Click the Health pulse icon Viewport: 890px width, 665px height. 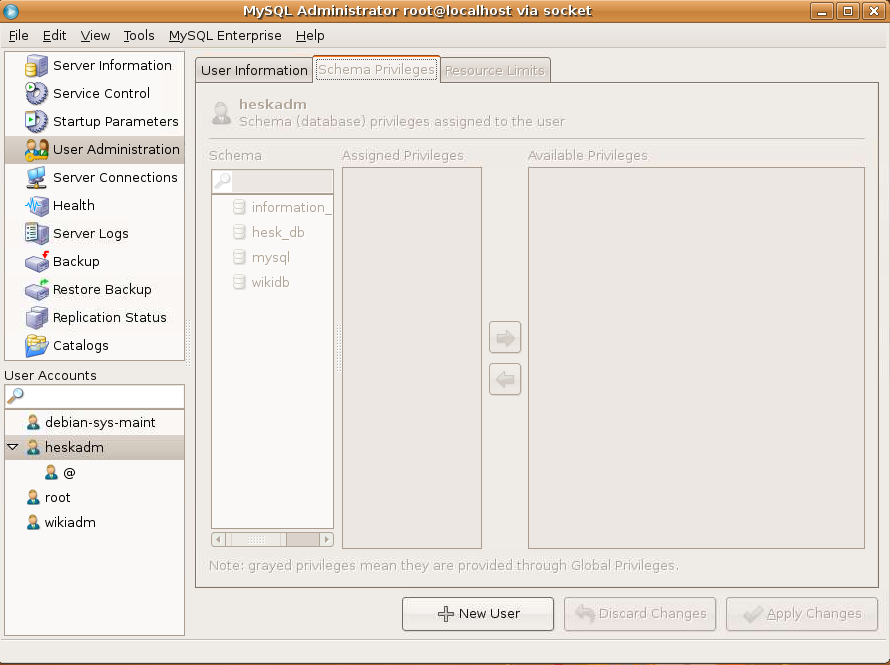pos(36,205)
